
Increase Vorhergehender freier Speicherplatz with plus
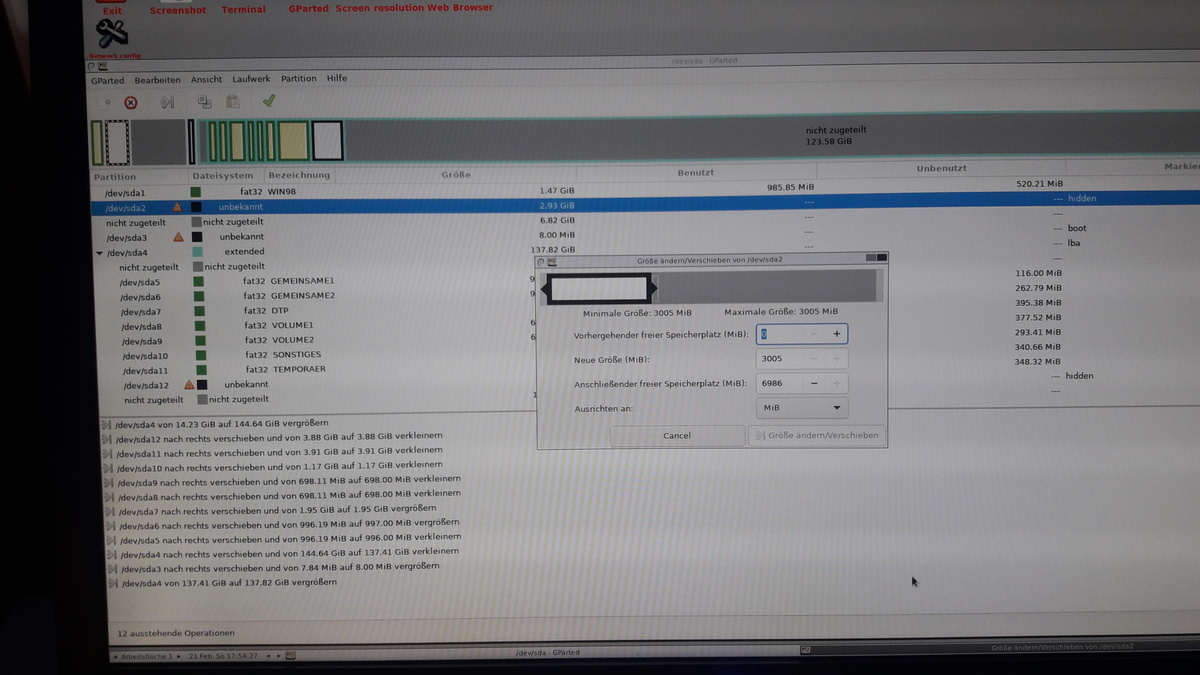pyautogui.click(x=836, y=334)
